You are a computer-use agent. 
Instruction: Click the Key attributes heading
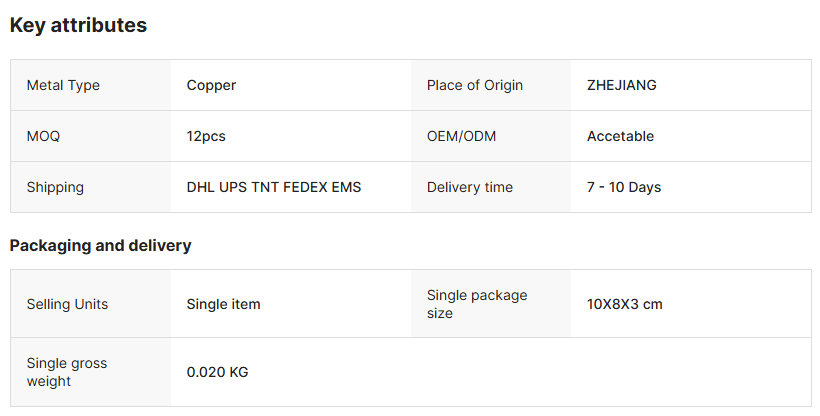click(78, 26)
